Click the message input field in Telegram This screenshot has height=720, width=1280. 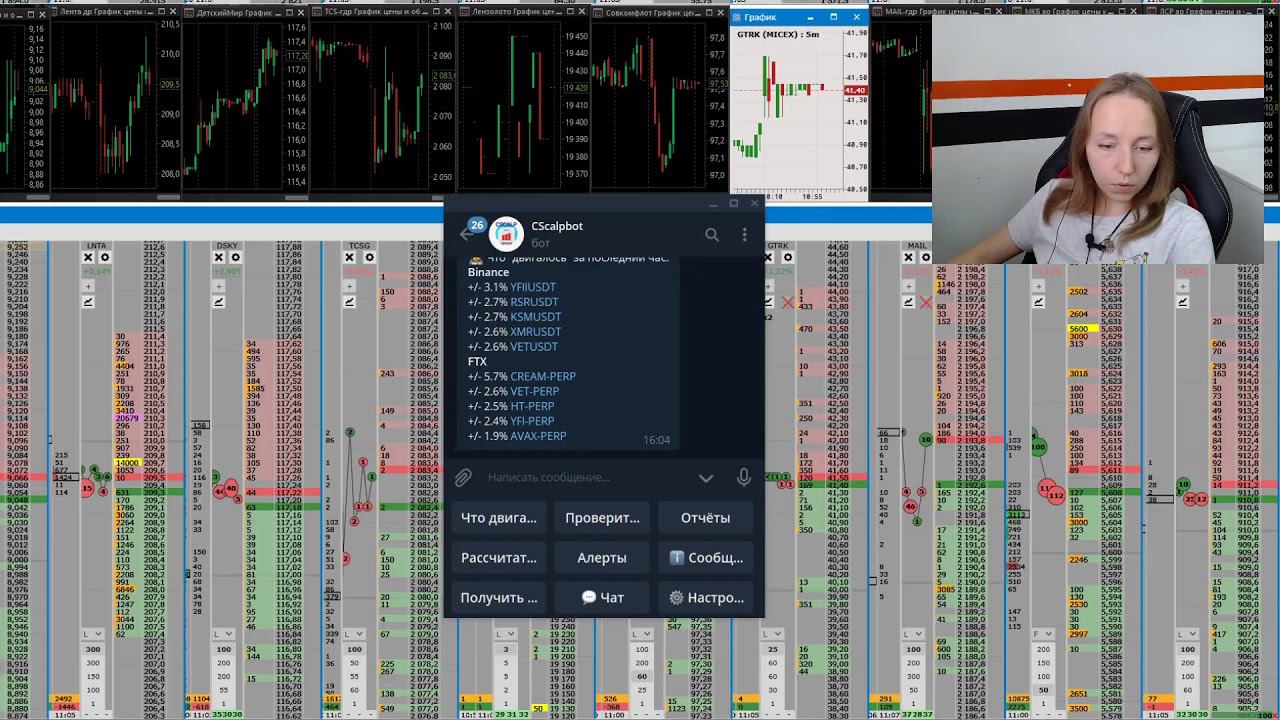[588, 478]
